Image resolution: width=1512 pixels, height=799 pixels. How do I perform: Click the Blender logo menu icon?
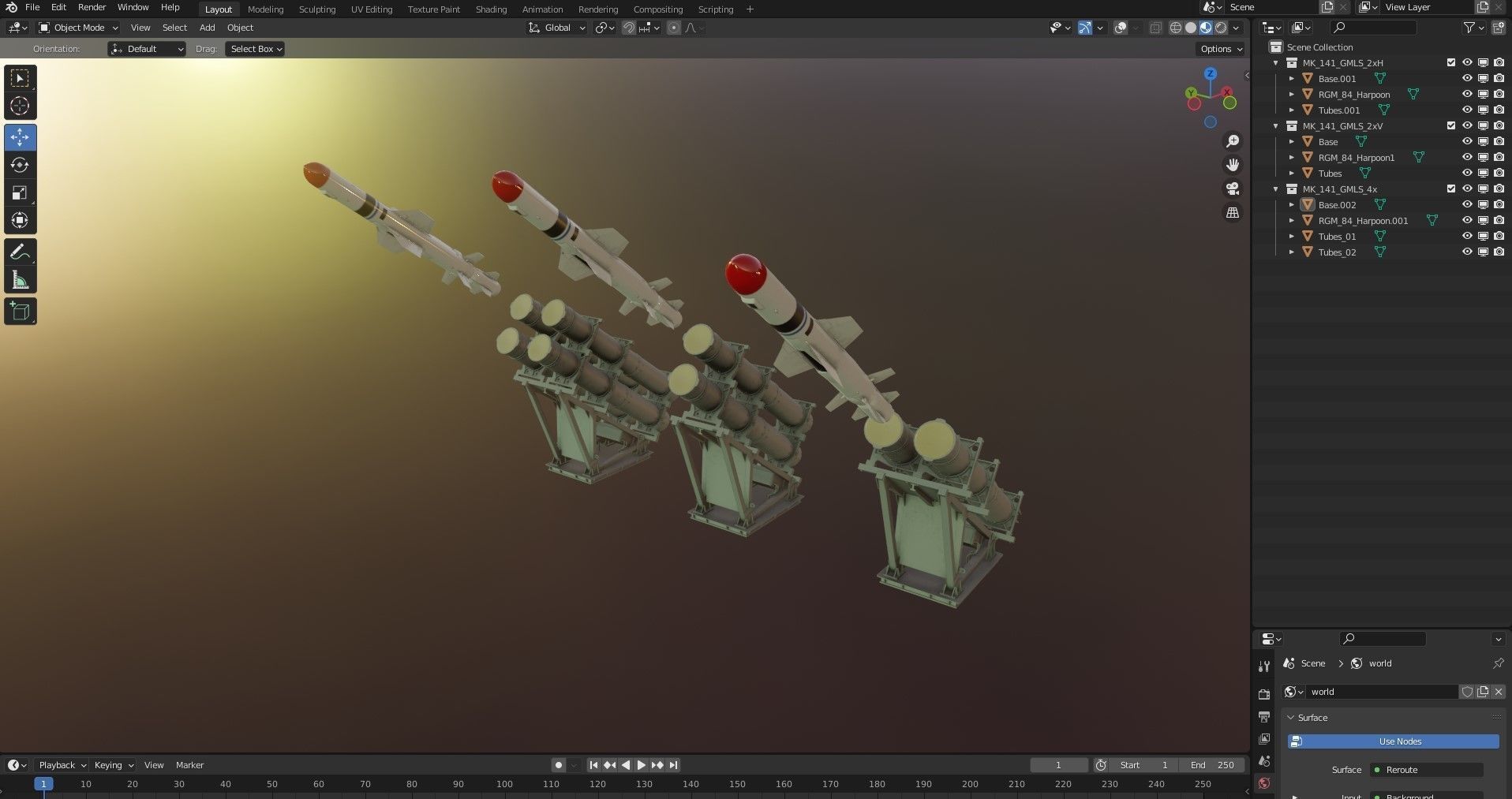click(11, 7)
